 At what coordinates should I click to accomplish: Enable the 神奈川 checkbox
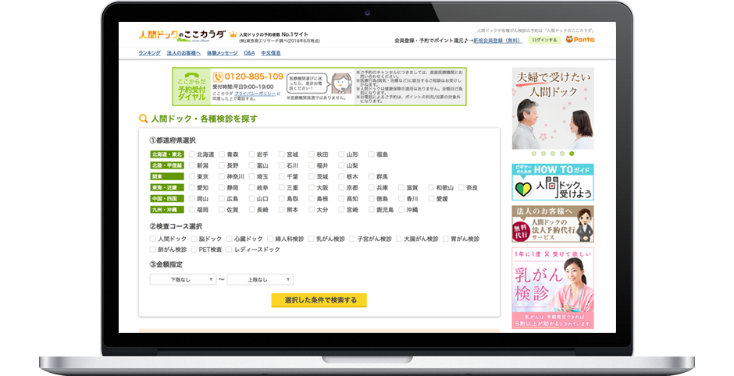click(x=222, y=177)
